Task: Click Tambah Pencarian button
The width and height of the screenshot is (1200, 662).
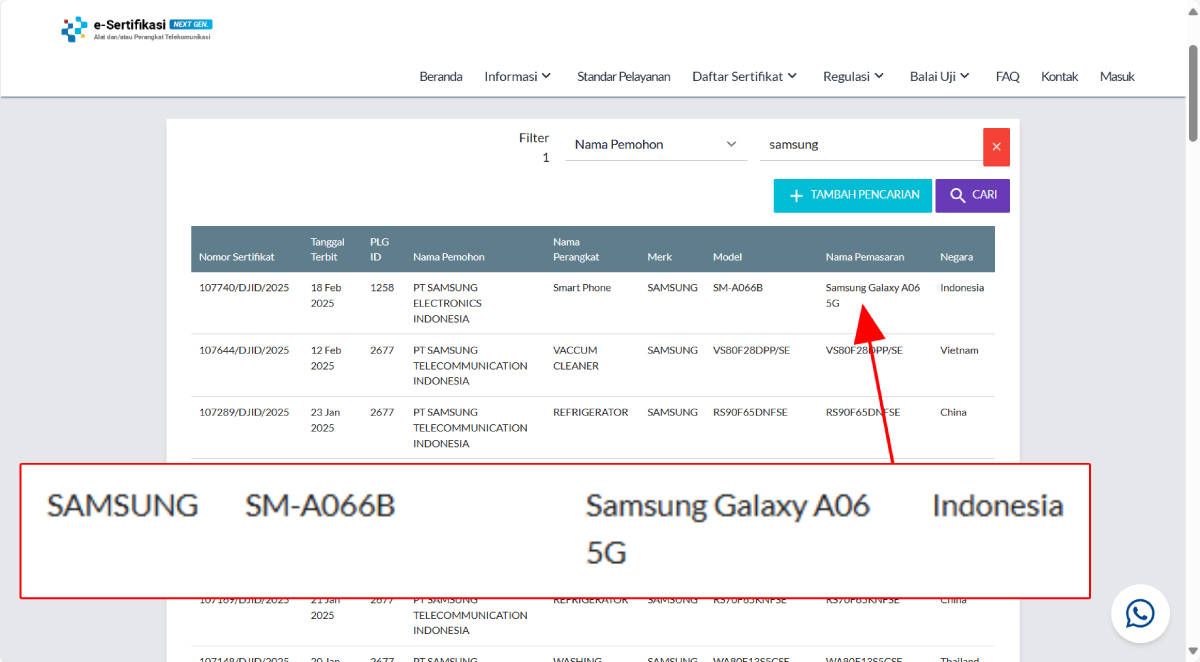Action: 853,195
